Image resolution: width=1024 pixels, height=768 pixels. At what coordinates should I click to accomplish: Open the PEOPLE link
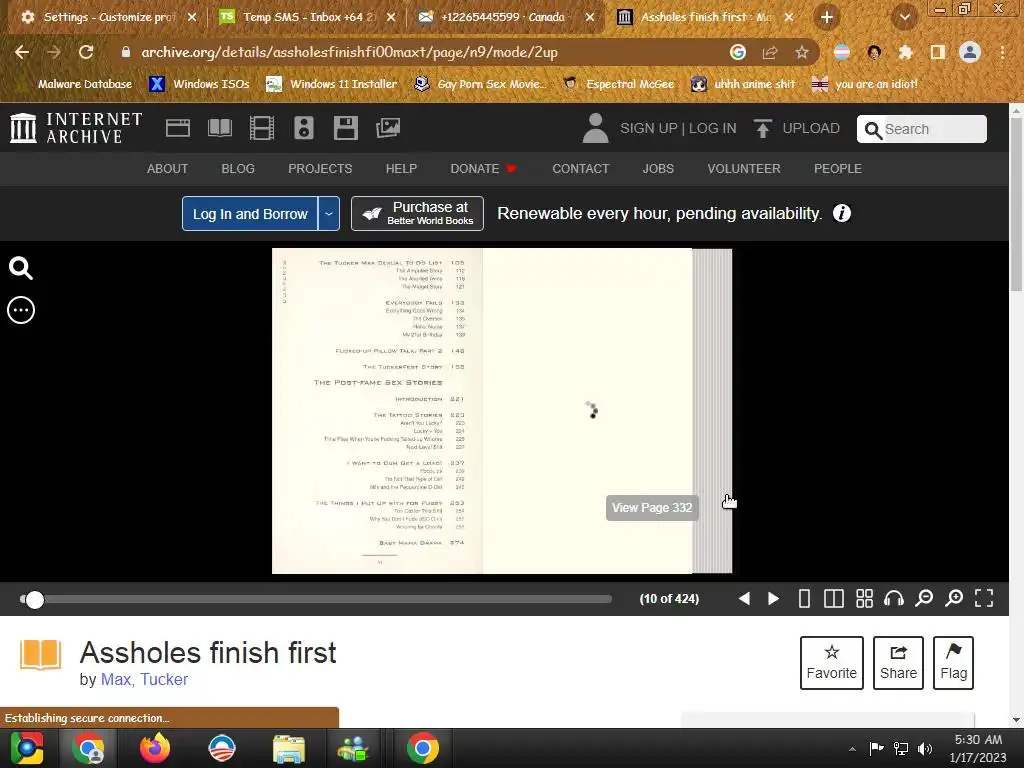[837, 168]
